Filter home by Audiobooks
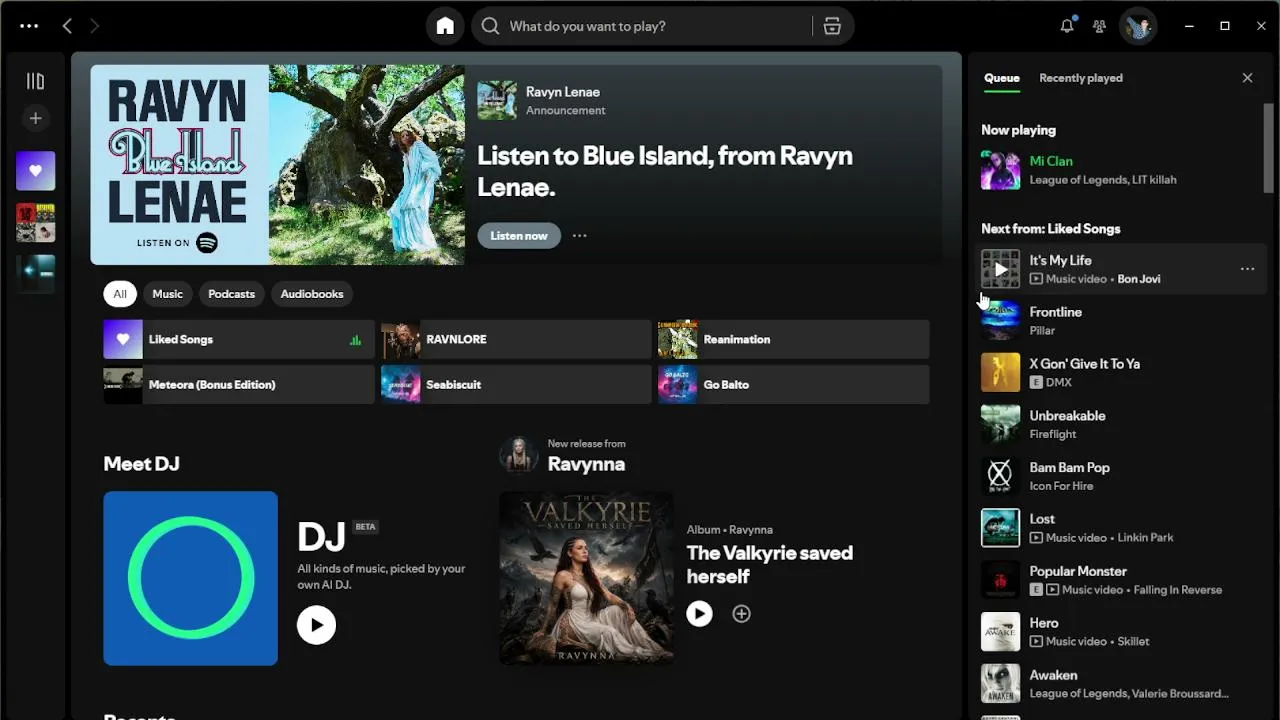 click(x=312, y=294)
